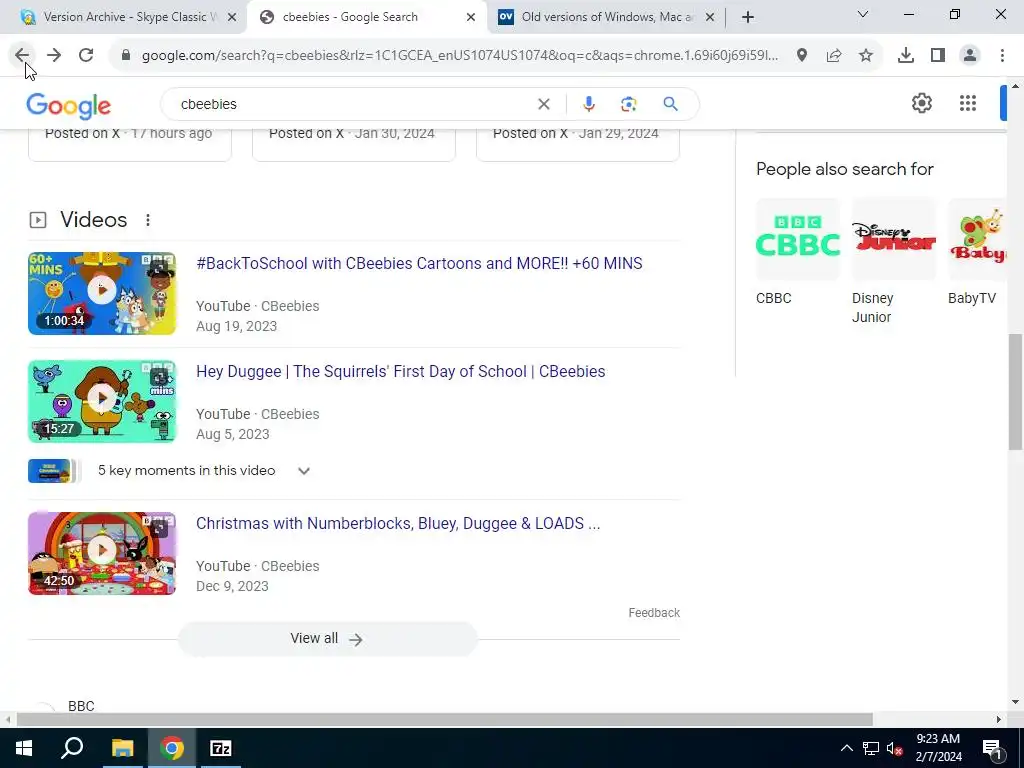This screenshot has width=1024, height=768.
Task: Click the key moments preview thumbnail
Action: [x=54, y=471]
